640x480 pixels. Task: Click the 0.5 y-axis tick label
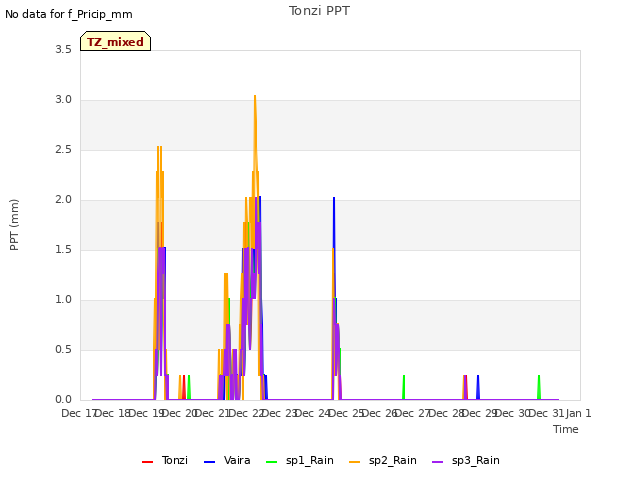pos(63,350)
